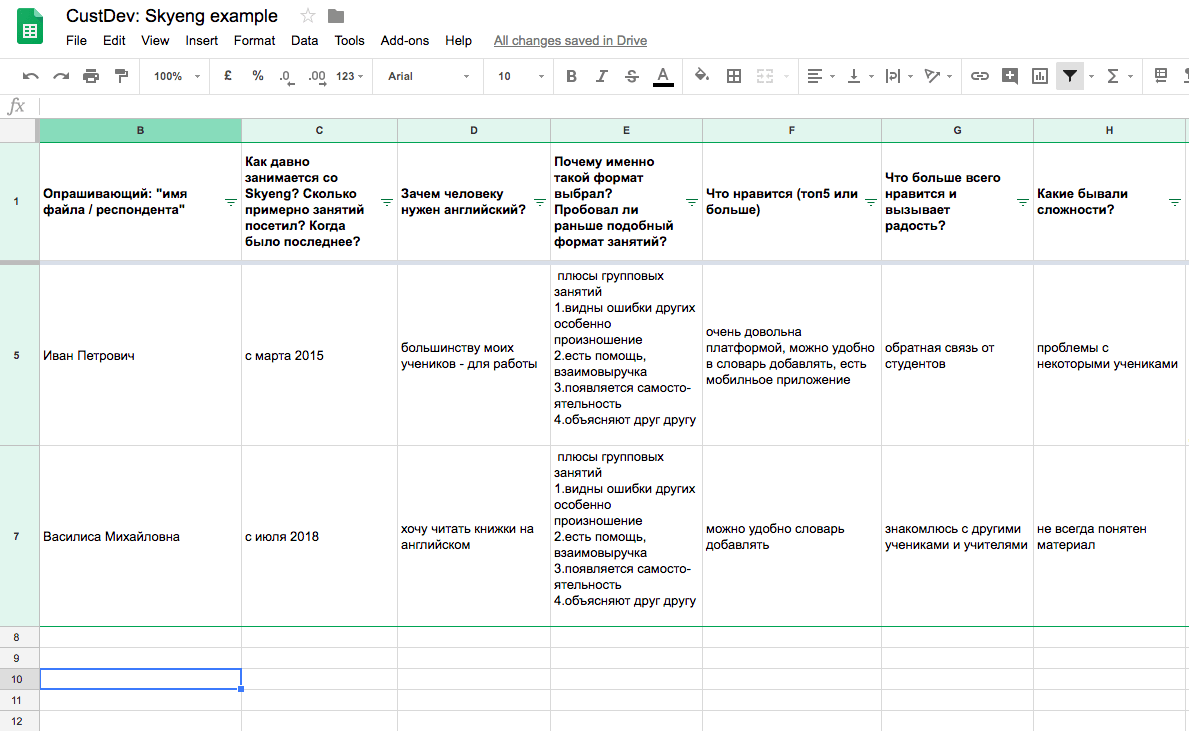This screenshot has height=731, width=1189.
Task: Open text wrapping options
Action: [899, 76]
